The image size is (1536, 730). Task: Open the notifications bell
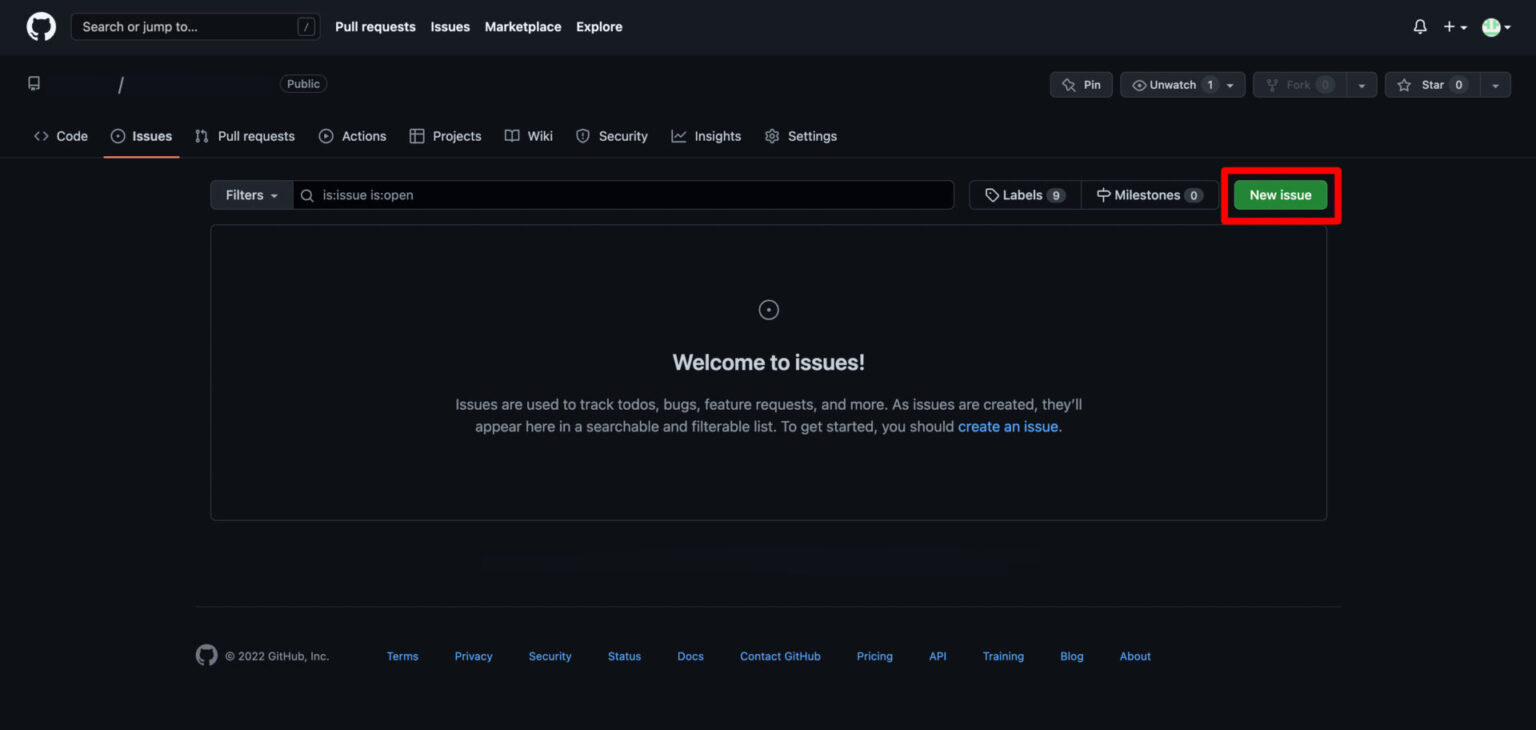point(1420,27)
